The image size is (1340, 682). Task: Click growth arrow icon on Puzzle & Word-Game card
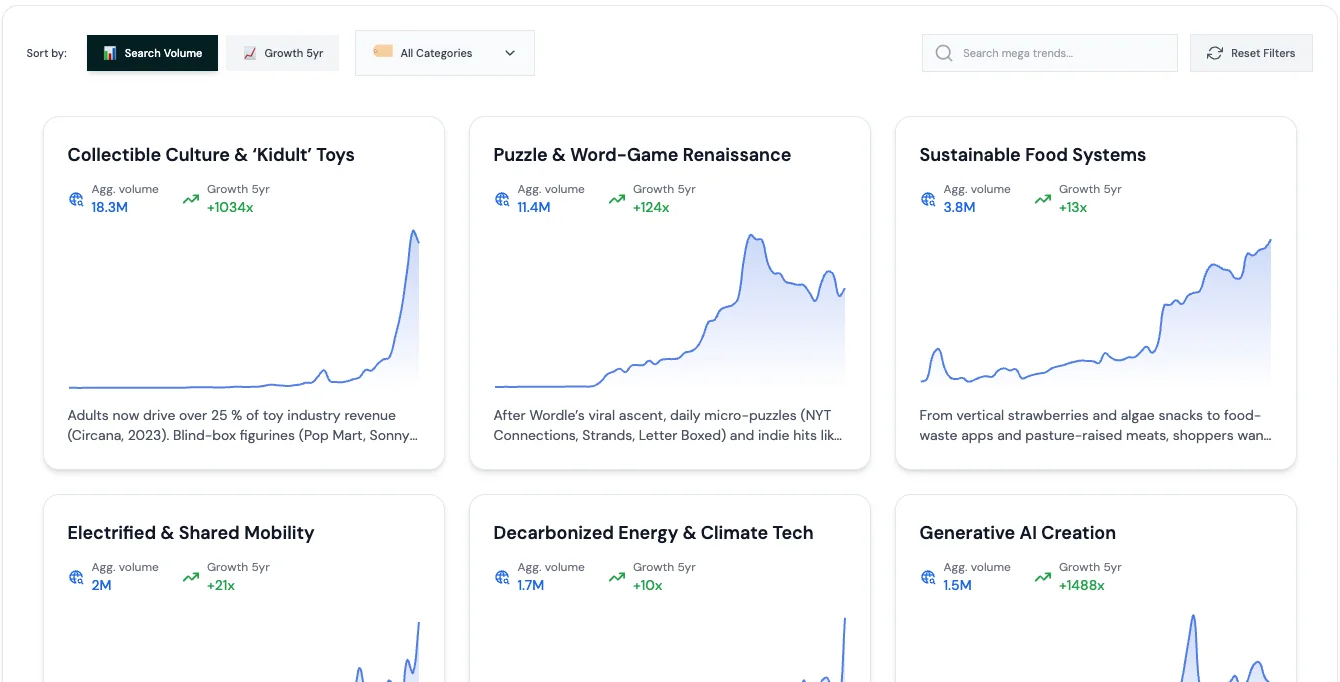[617, 199]
